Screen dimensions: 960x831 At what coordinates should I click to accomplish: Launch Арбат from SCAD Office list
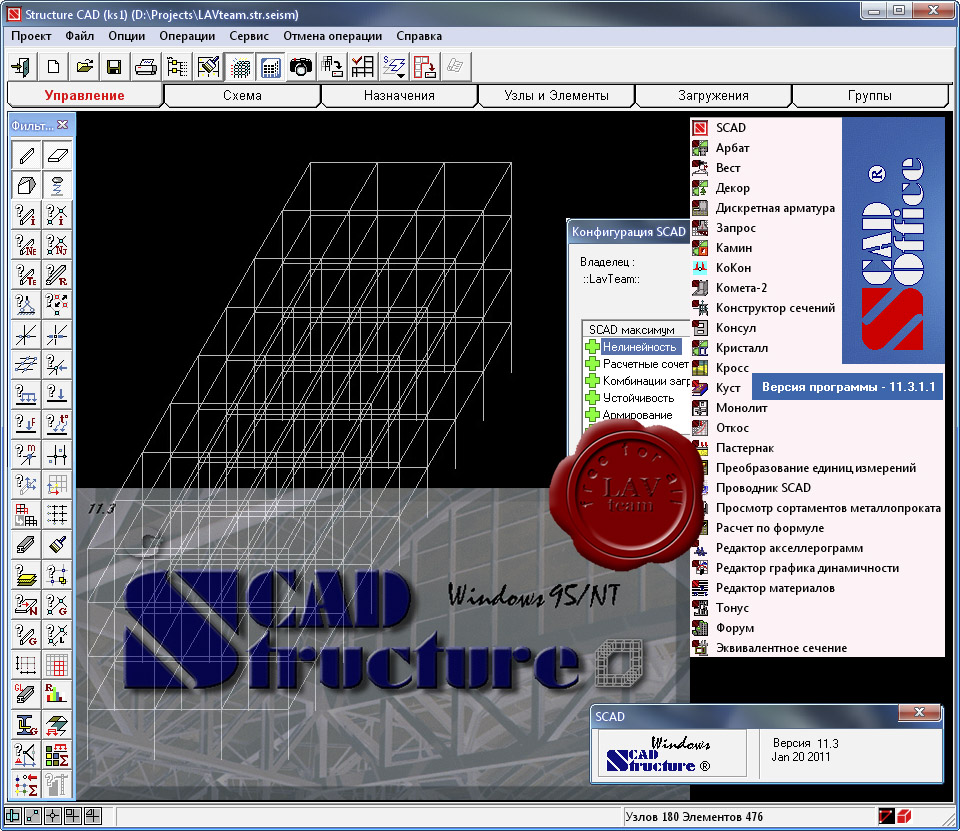click(732, 148)
